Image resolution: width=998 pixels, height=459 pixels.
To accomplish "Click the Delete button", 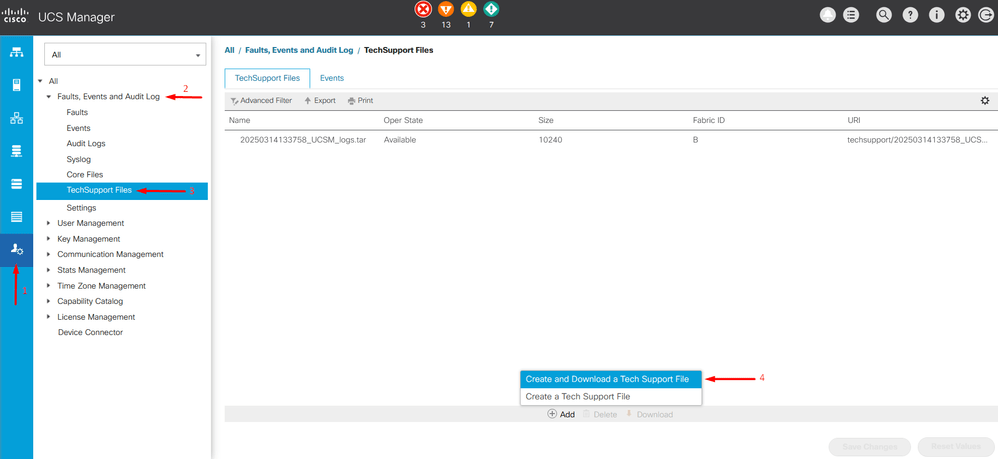I will [600, 414].
